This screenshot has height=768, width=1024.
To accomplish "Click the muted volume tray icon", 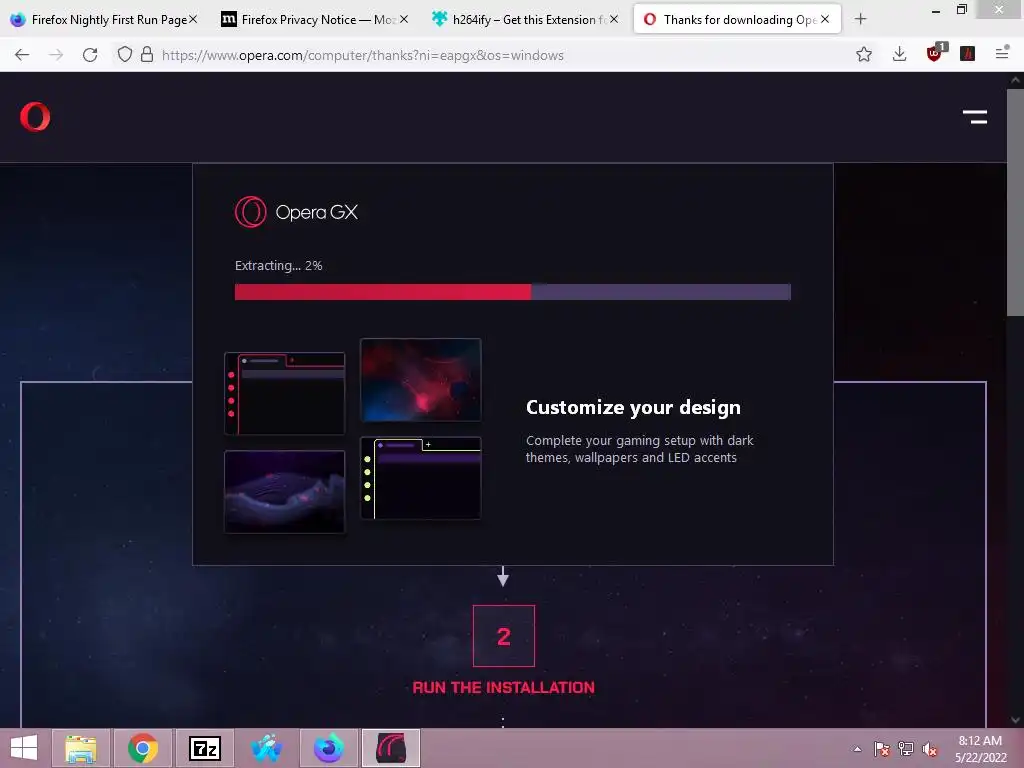I will [930, 749].
